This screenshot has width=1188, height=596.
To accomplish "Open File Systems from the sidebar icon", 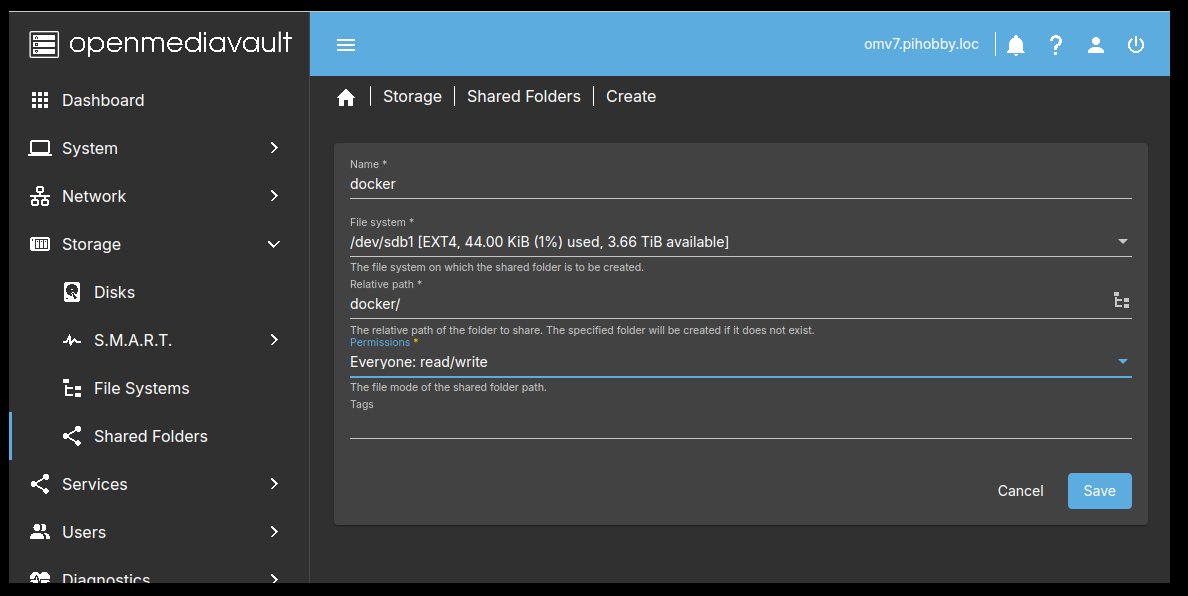I will click(x=71, y=388).
